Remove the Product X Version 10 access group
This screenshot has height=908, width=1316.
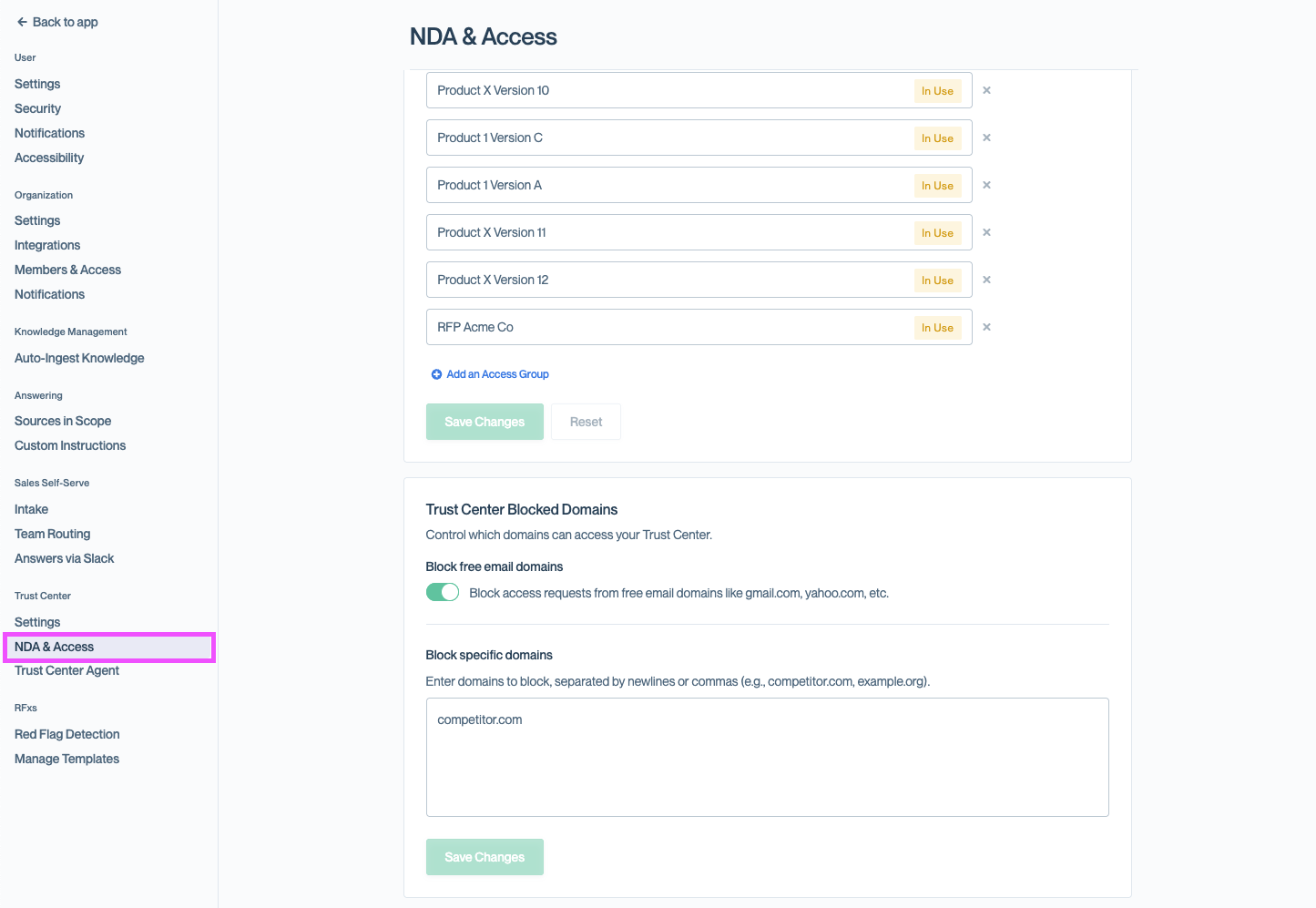[986, 90]
